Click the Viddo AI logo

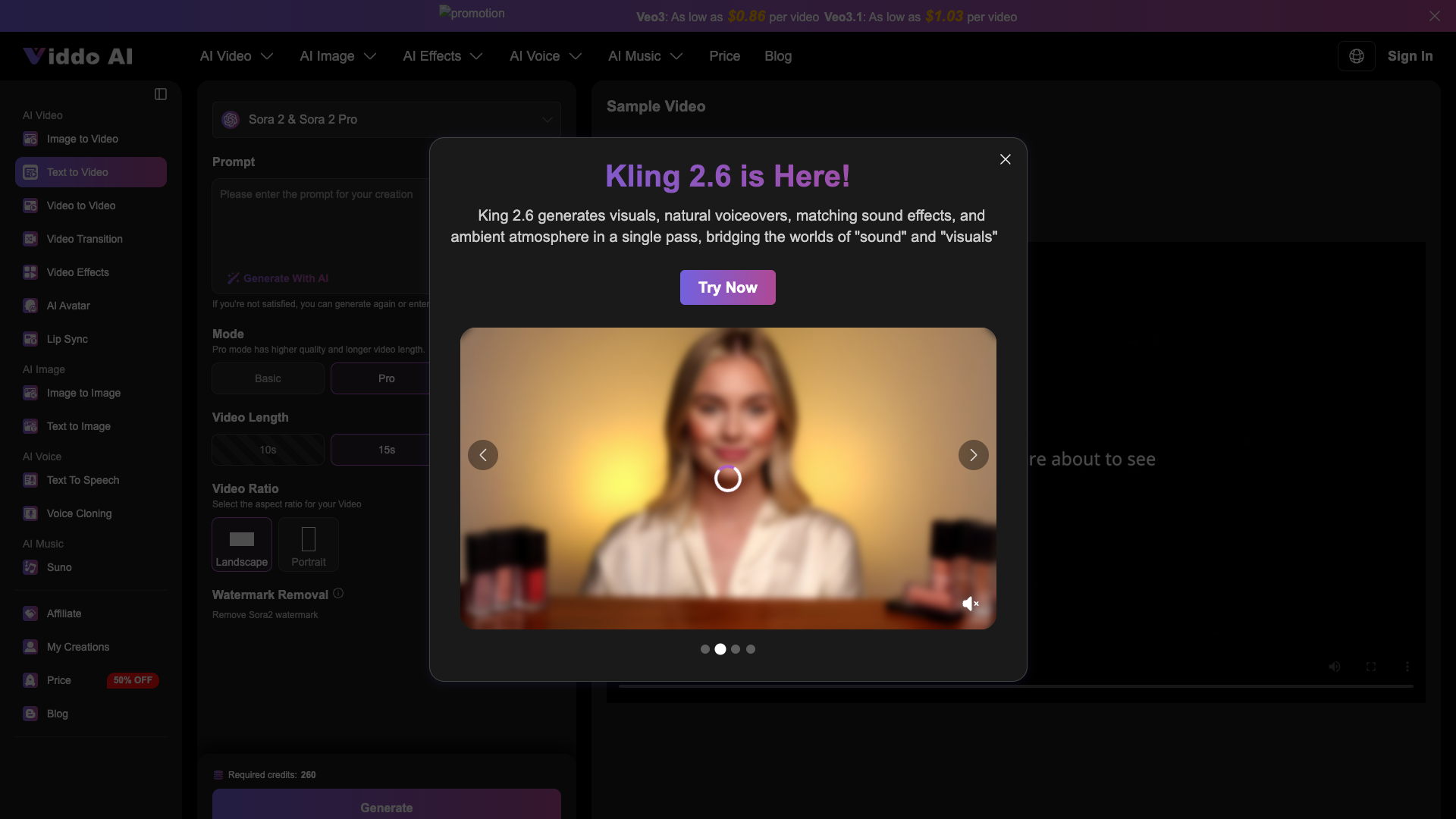(77, 56)
